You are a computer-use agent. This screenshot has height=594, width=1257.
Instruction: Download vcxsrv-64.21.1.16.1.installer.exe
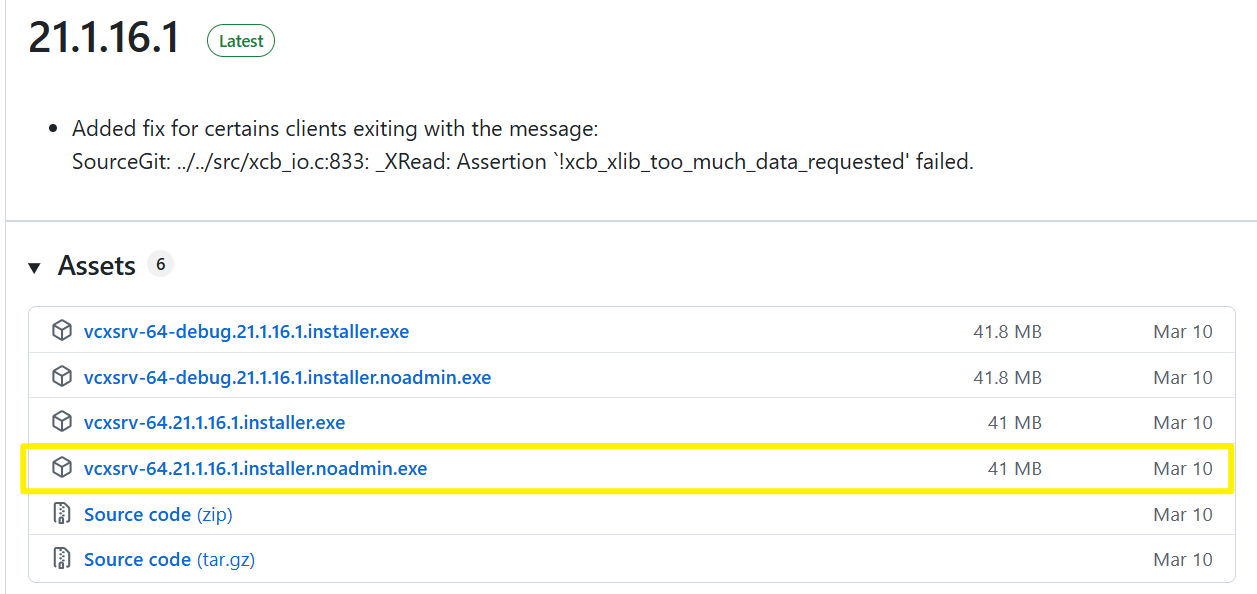(x=214, y=422)
